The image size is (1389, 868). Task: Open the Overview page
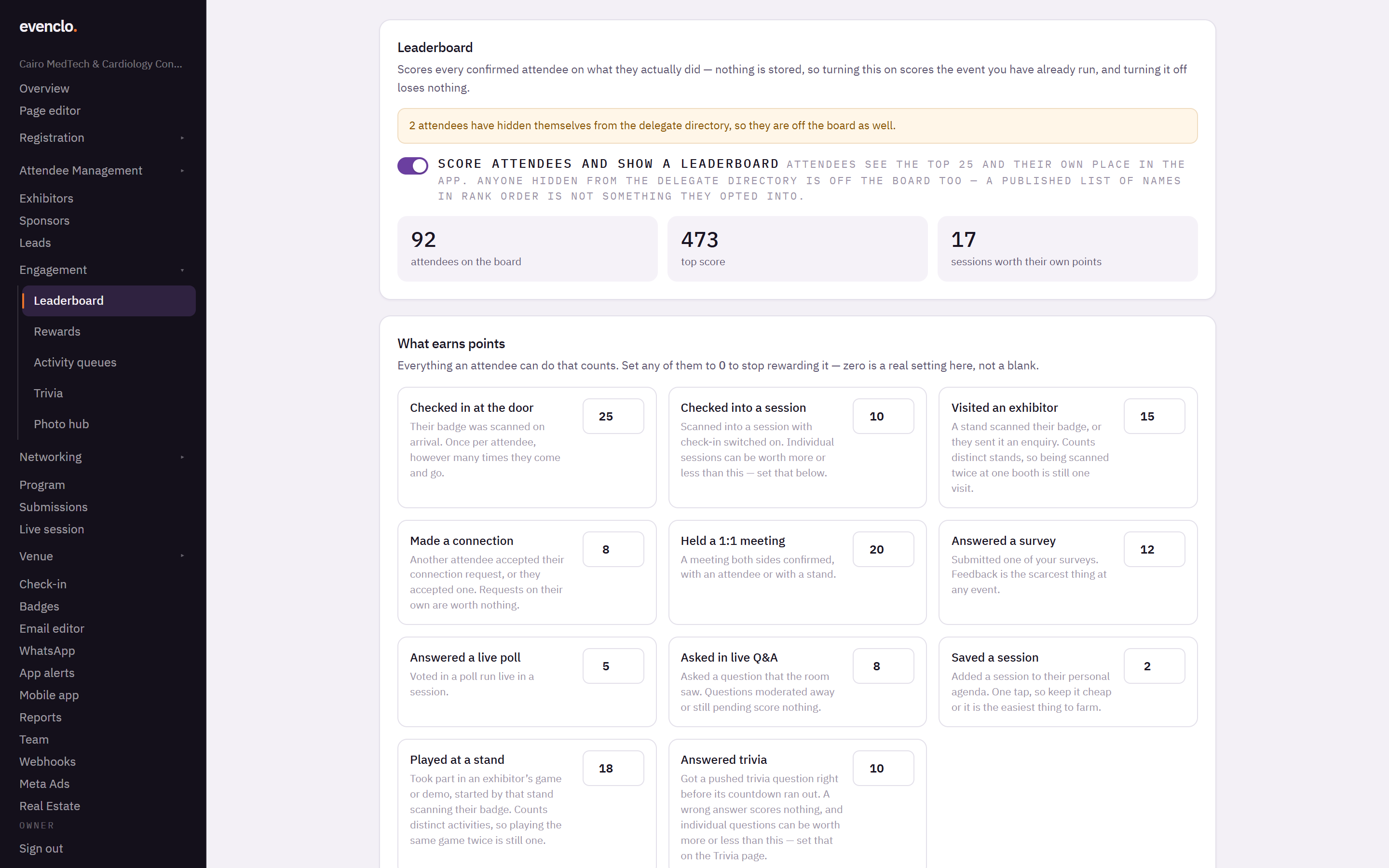point(44,88)
